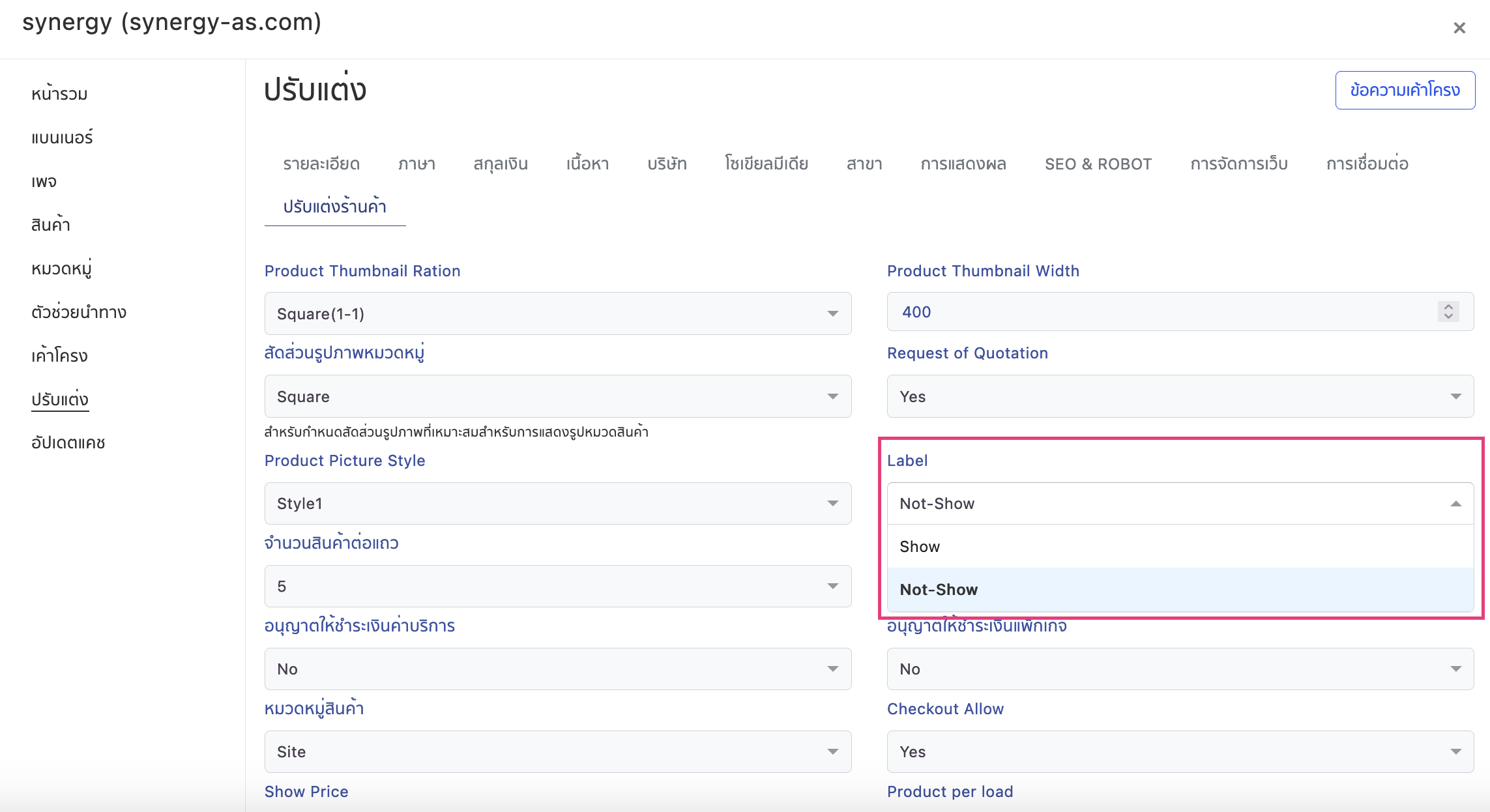The height and width of the screenshot is (812, 1490).
Task: Click the Product Thumbnail Ration label
Action: pos(362,271)
